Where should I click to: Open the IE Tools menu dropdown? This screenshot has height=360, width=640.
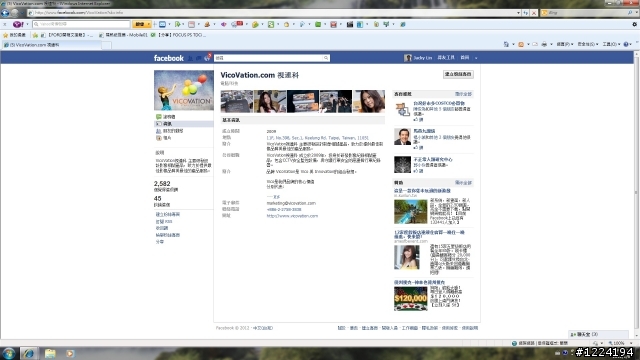[x=611, y=44]
